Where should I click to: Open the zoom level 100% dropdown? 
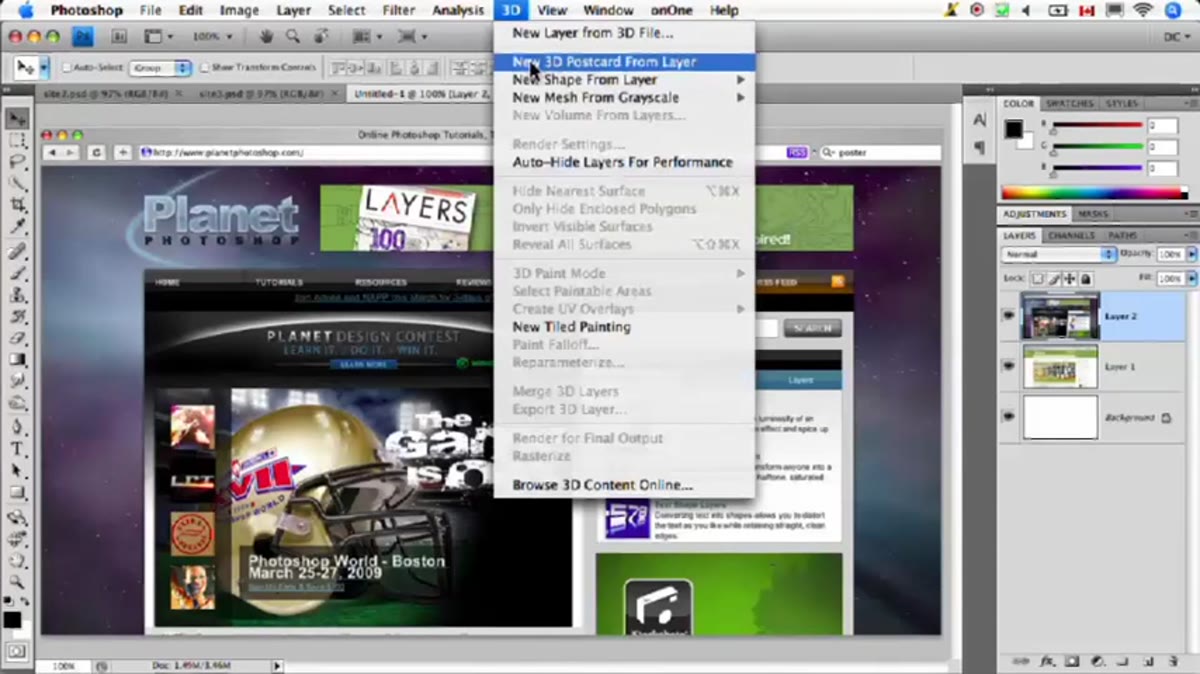(x=212, y=36)
